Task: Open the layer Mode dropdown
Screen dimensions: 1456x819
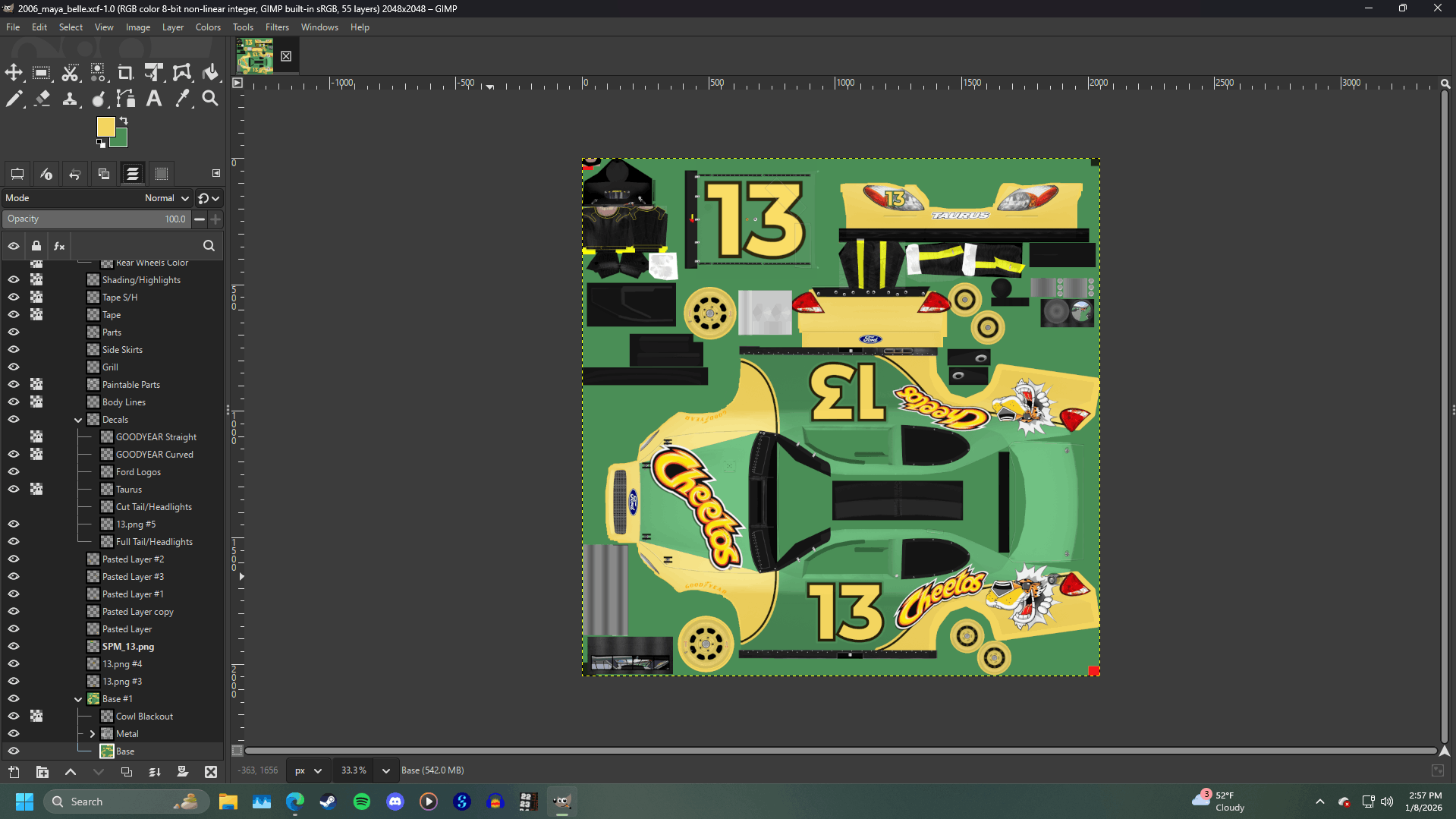Action: (167, 198)
